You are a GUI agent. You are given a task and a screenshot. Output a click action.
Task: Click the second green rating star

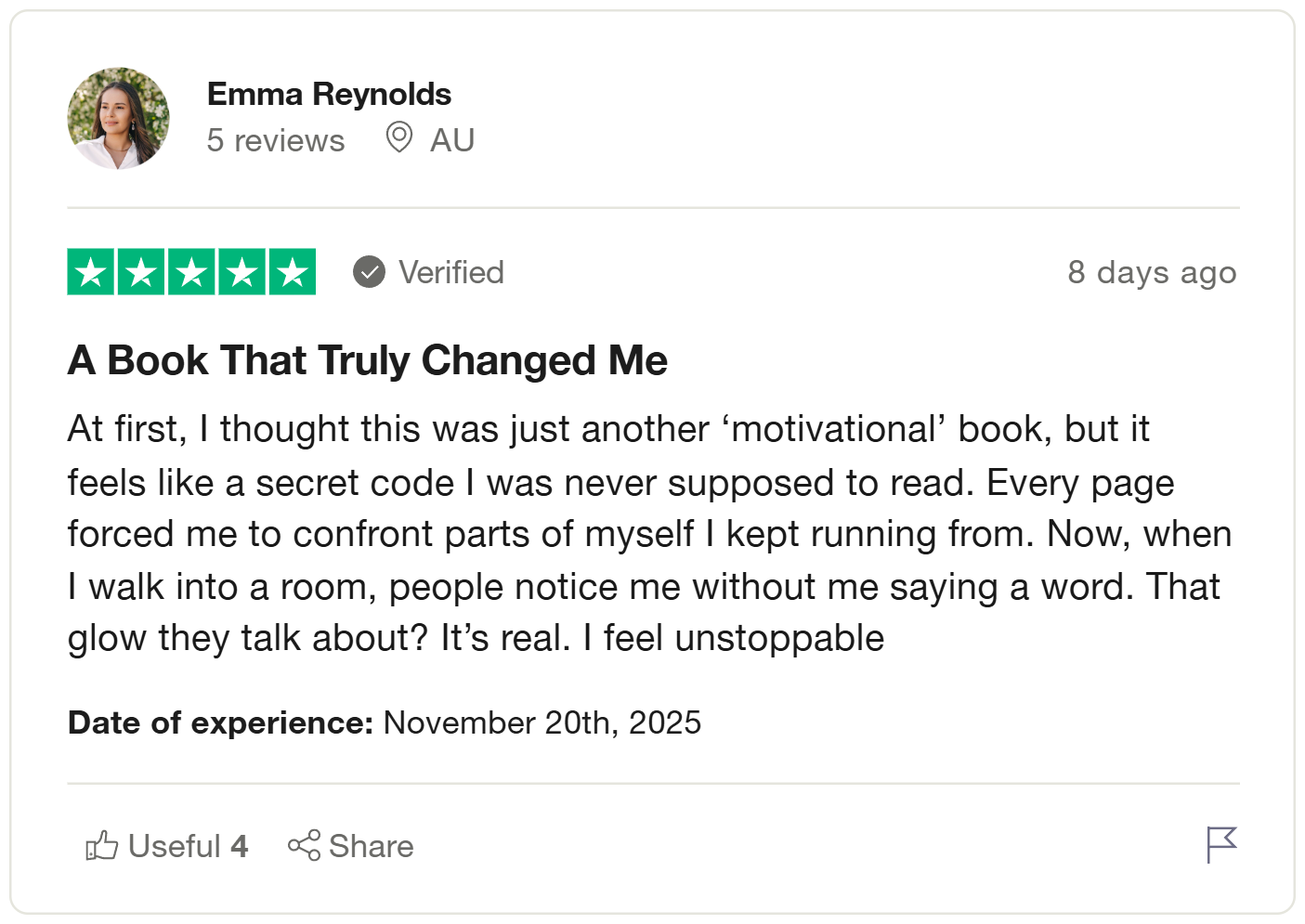click(x=141, y=272)
